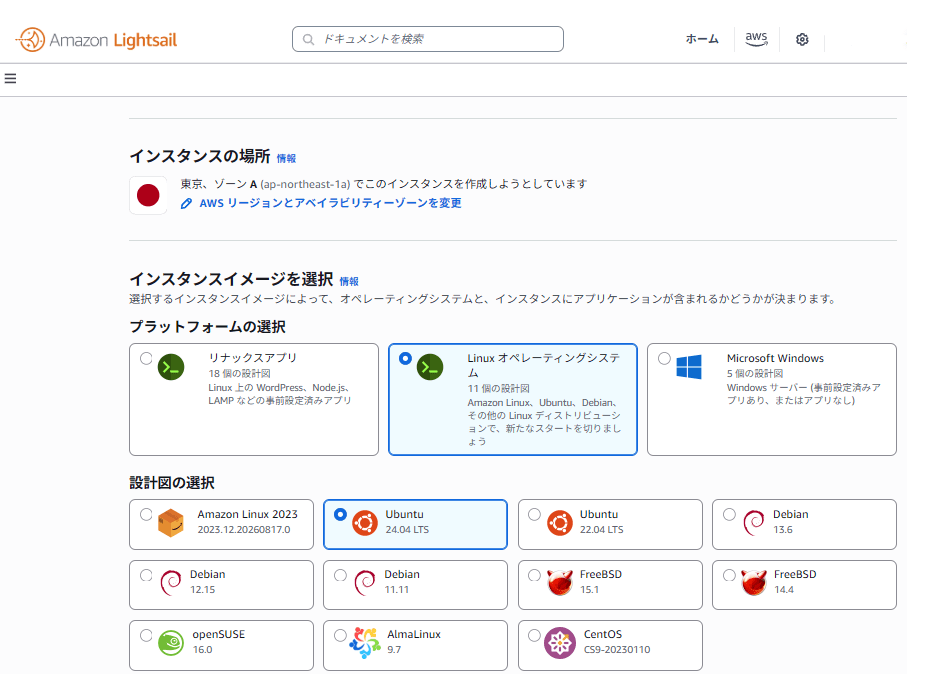
Task: Click the Debian 13.6 swirl icon
Action: (x=753, y=523)
